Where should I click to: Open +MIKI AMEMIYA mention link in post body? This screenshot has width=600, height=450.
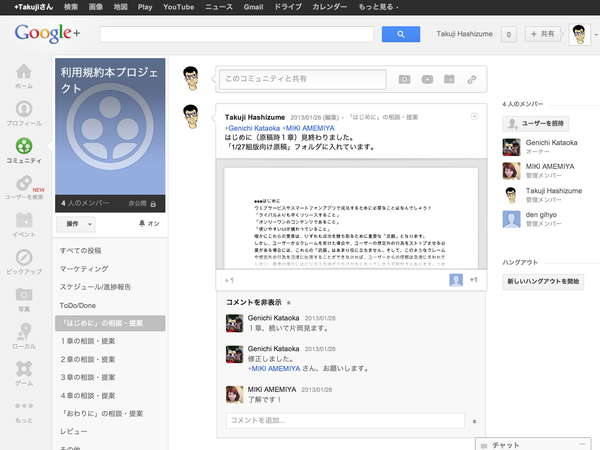(x=308, y=128)
